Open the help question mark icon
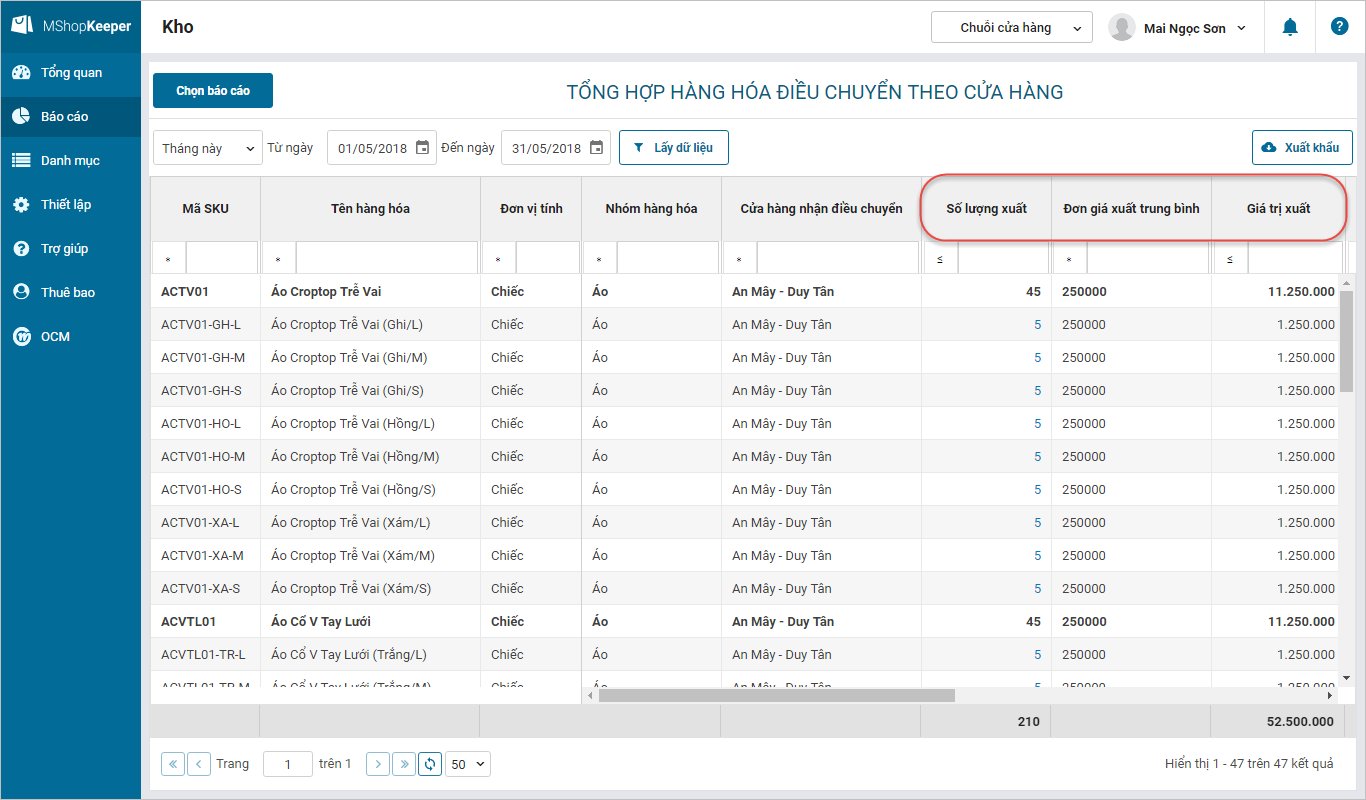The height and width of the screenshot is (800, 1366). click(1339, 27)
